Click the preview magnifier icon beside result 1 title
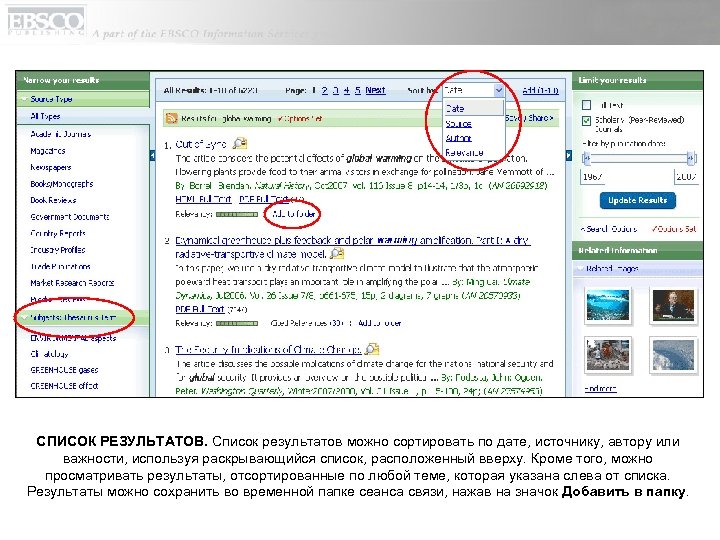The width and height of the screenshot is (720, 540). 240,144
